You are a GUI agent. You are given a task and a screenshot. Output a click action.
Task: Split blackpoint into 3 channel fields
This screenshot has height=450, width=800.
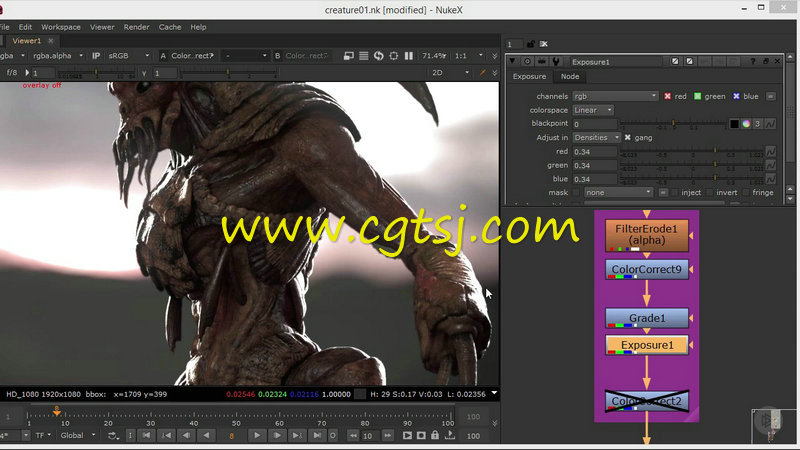point(758,123)
